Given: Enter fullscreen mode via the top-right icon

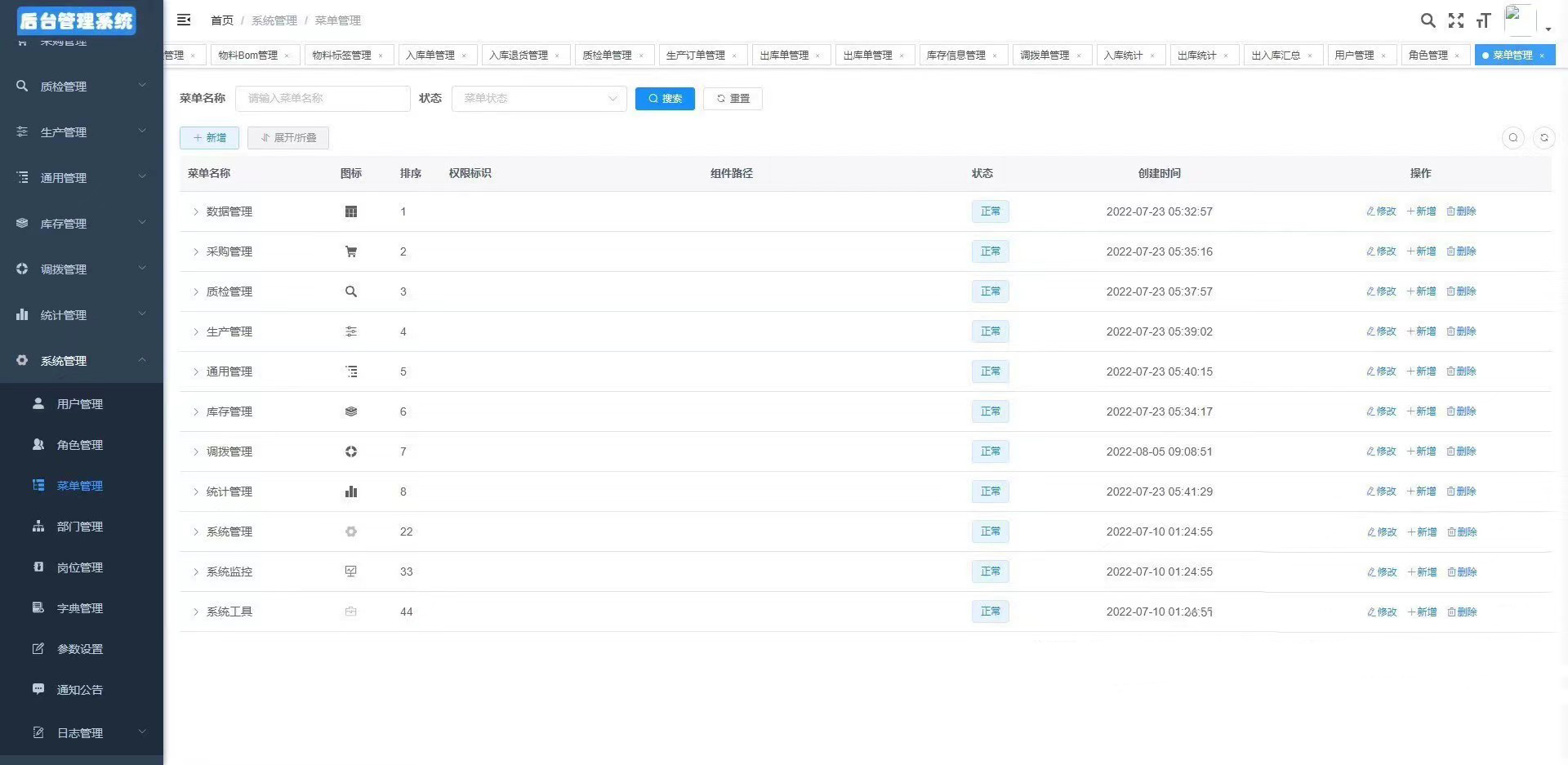Looking at the screenshot, I should (x=1456, y=20).
